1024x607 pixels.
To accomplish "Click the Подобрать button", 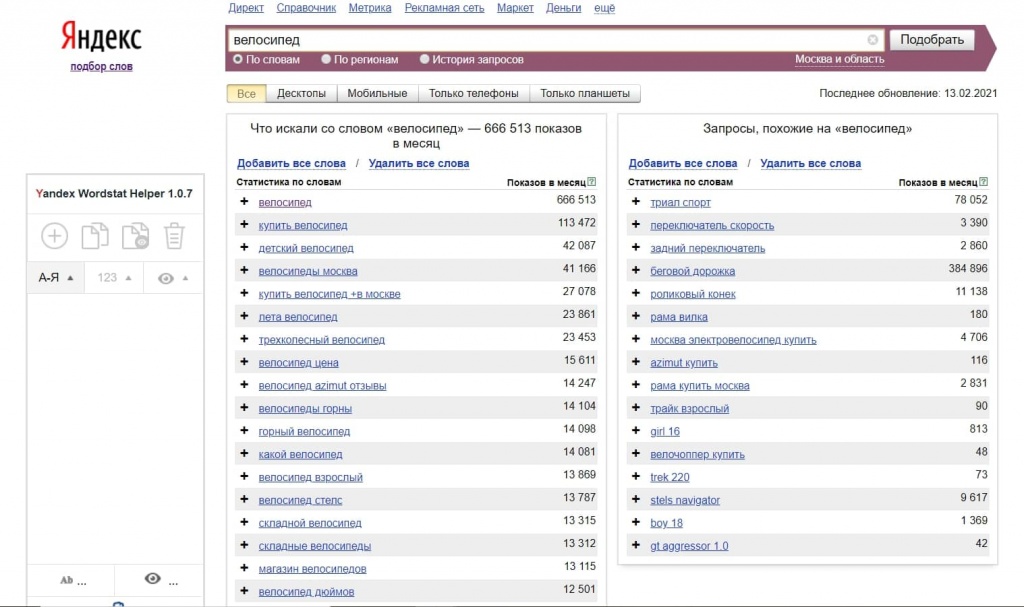I will coord(931,39).
